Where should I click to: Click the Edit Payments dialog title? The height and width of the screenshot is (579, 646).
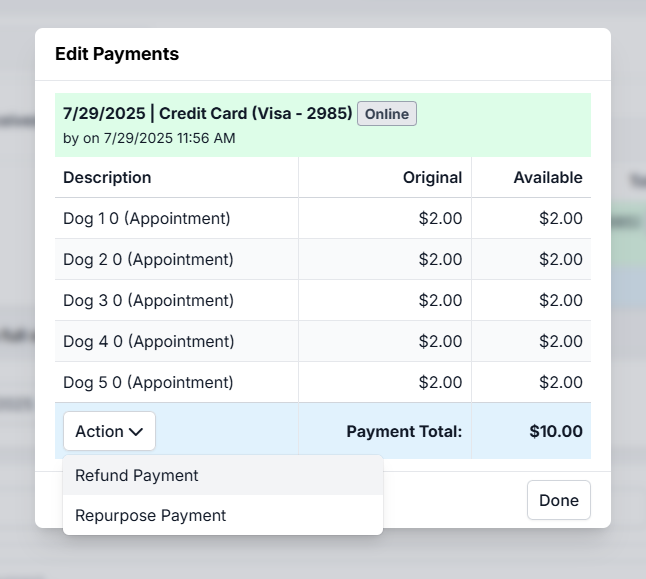point(117,54)
